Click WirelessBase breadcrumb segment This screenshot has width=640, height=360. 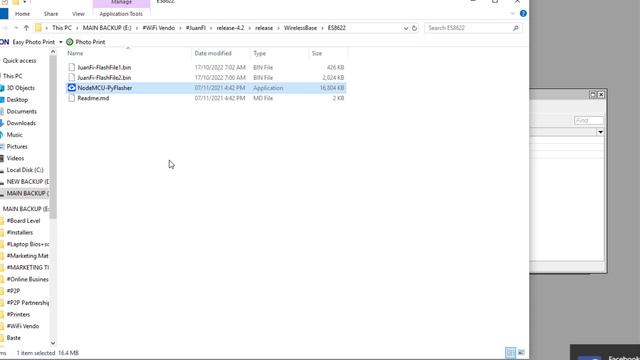coord(300,28)
